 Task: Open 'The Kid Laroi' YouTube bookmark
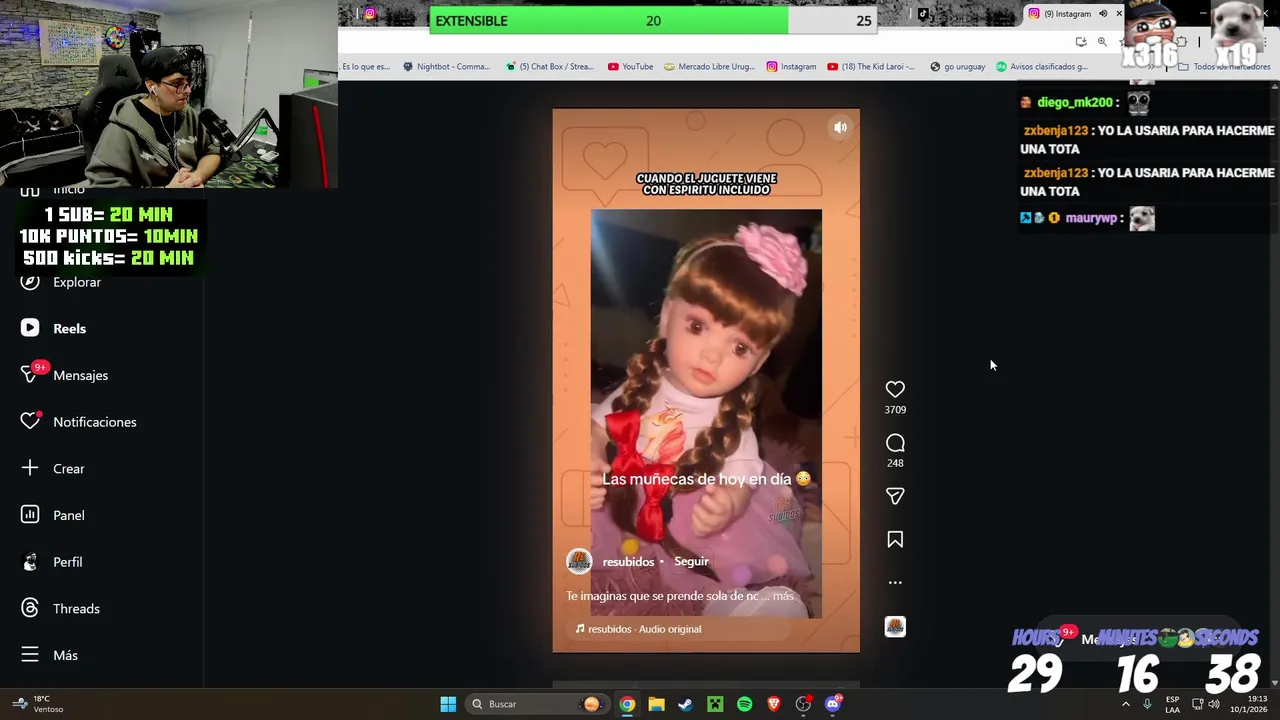870,67
